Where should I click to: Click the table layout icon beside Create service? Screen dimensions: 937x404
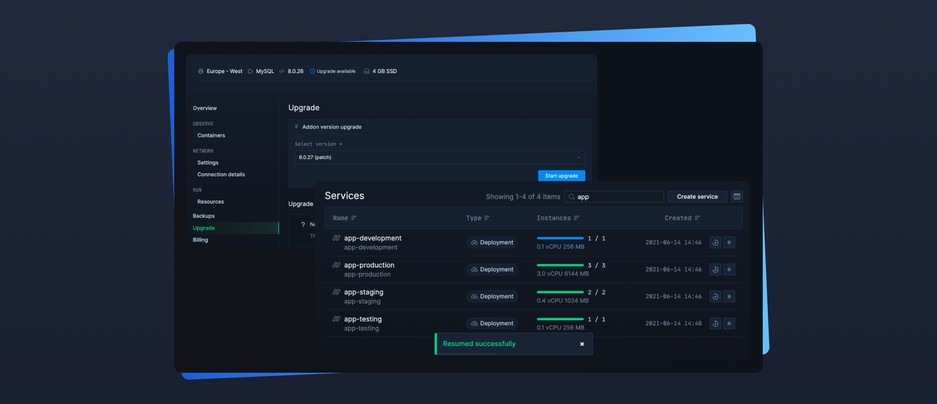point(737,196)
